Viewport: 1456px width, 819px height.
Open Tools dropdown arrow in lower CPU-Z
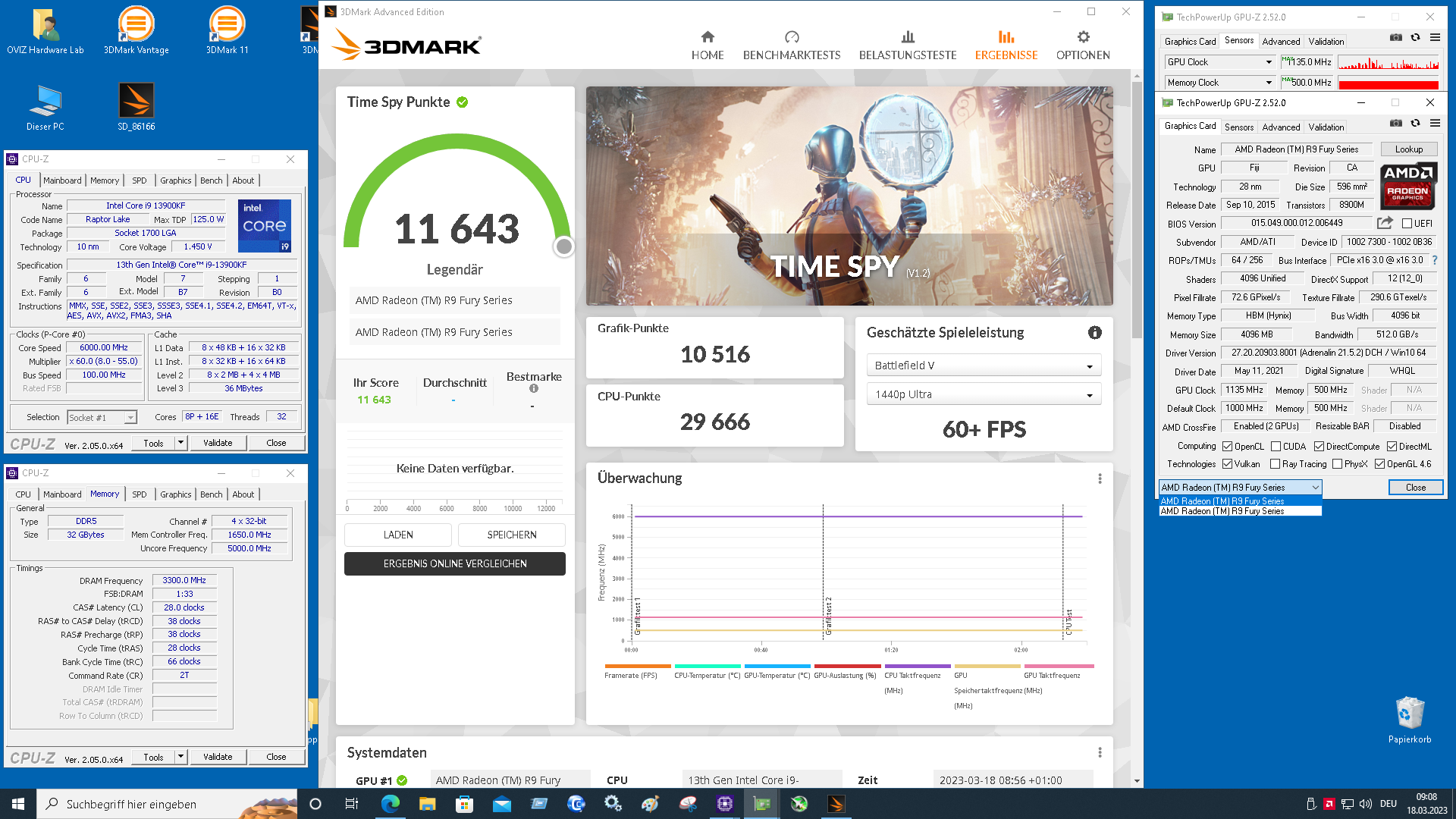tap(180, 757)
